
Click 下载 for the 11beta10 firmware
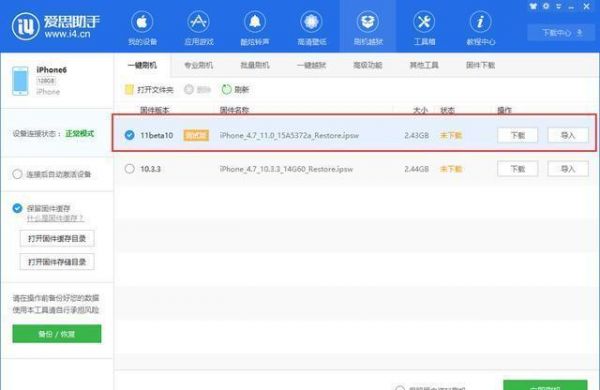point(518,135)
